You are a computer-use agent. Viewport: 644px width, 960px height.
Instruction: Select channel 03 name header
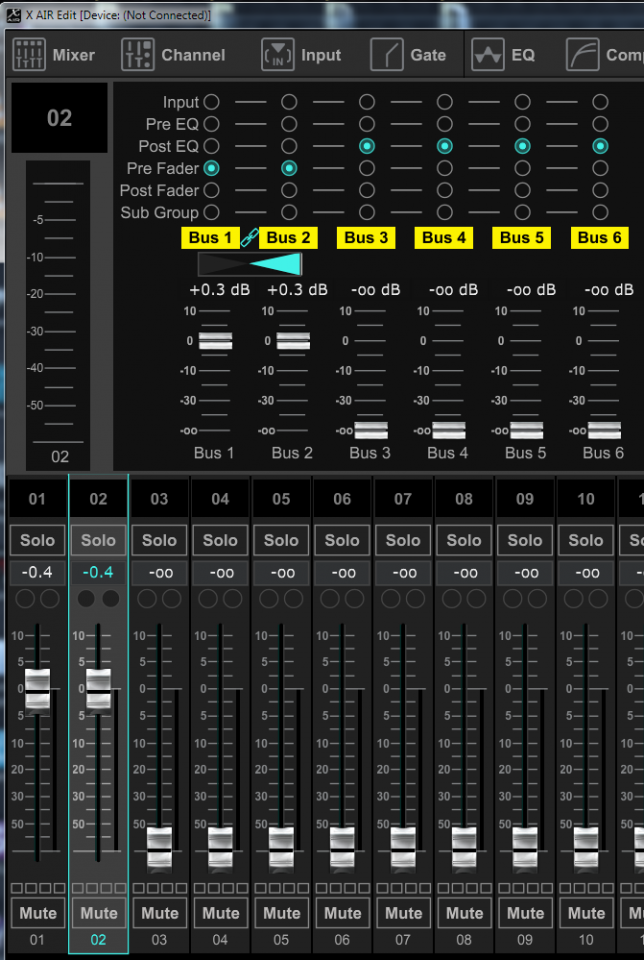(159, 499)
